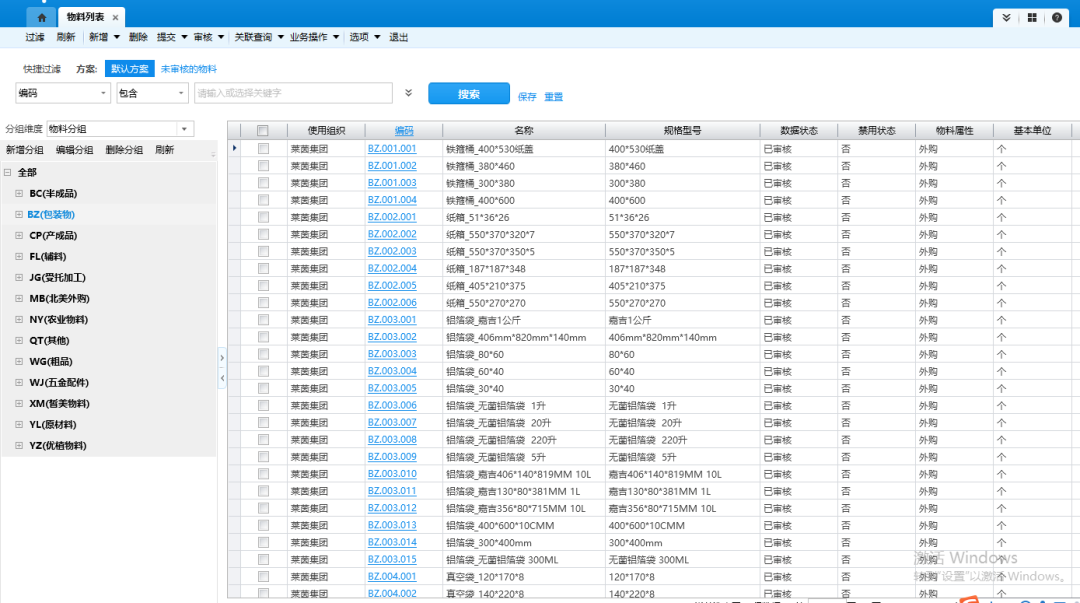This screenshot has width=1080, height=603.
Task: Select the YZ(优植物料) group
Action: pyautogui.click(x=58, y=446)
